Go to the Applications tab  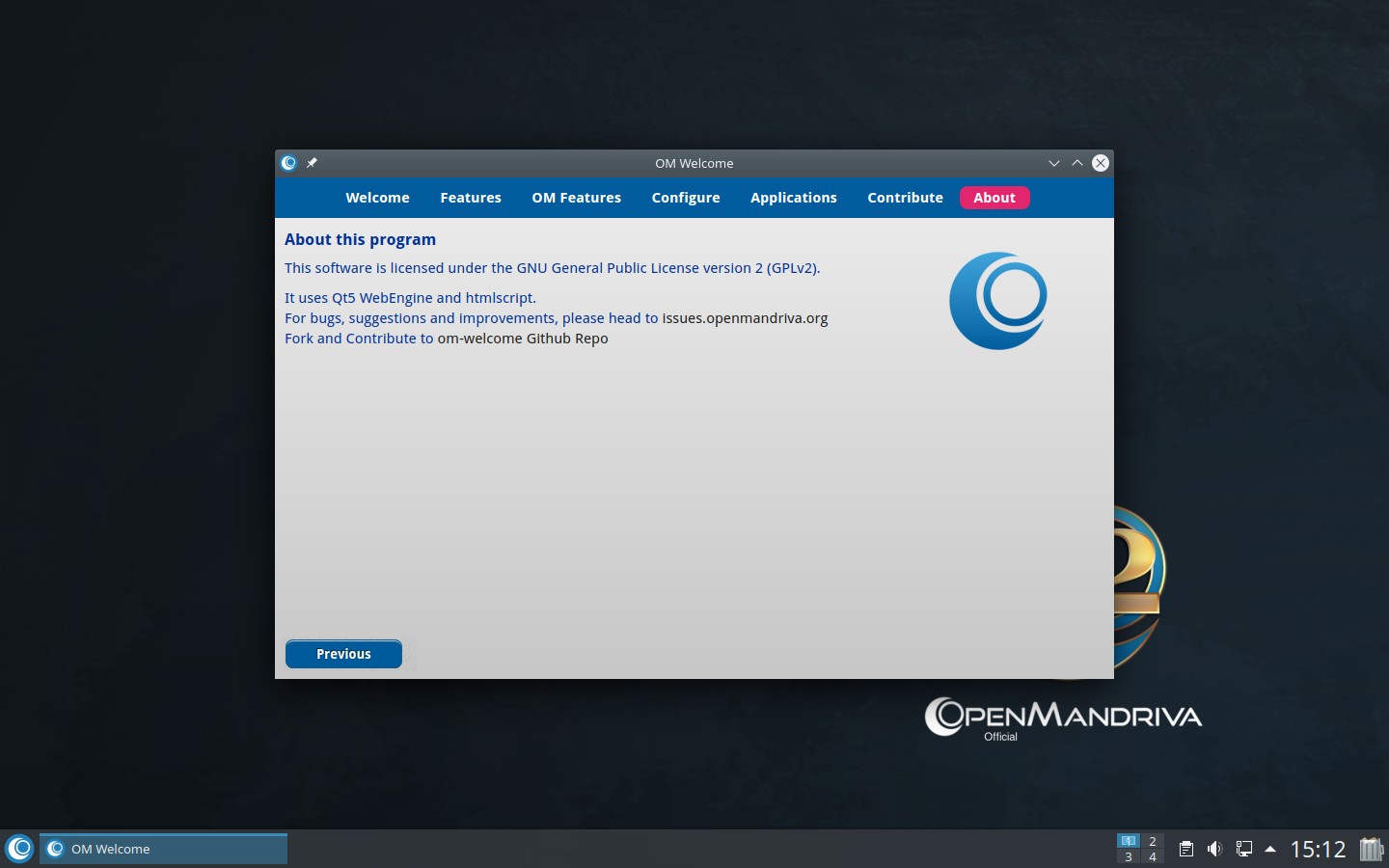point(793,198)
